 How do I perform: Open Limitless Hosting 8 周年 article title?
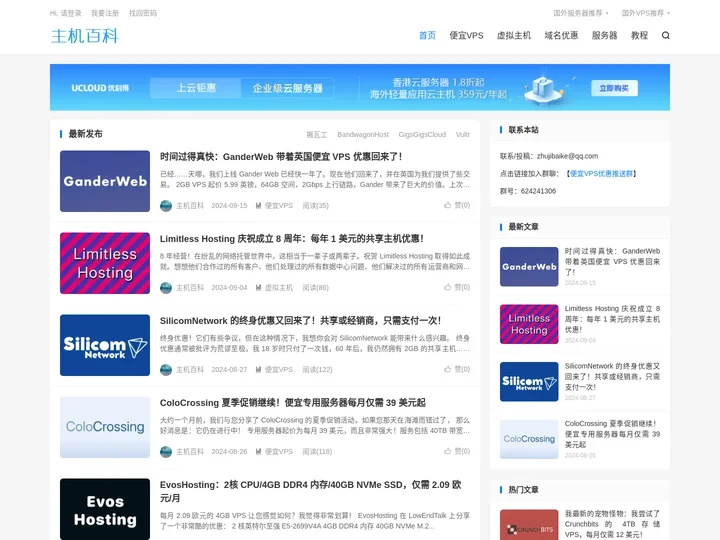point(292,239)
